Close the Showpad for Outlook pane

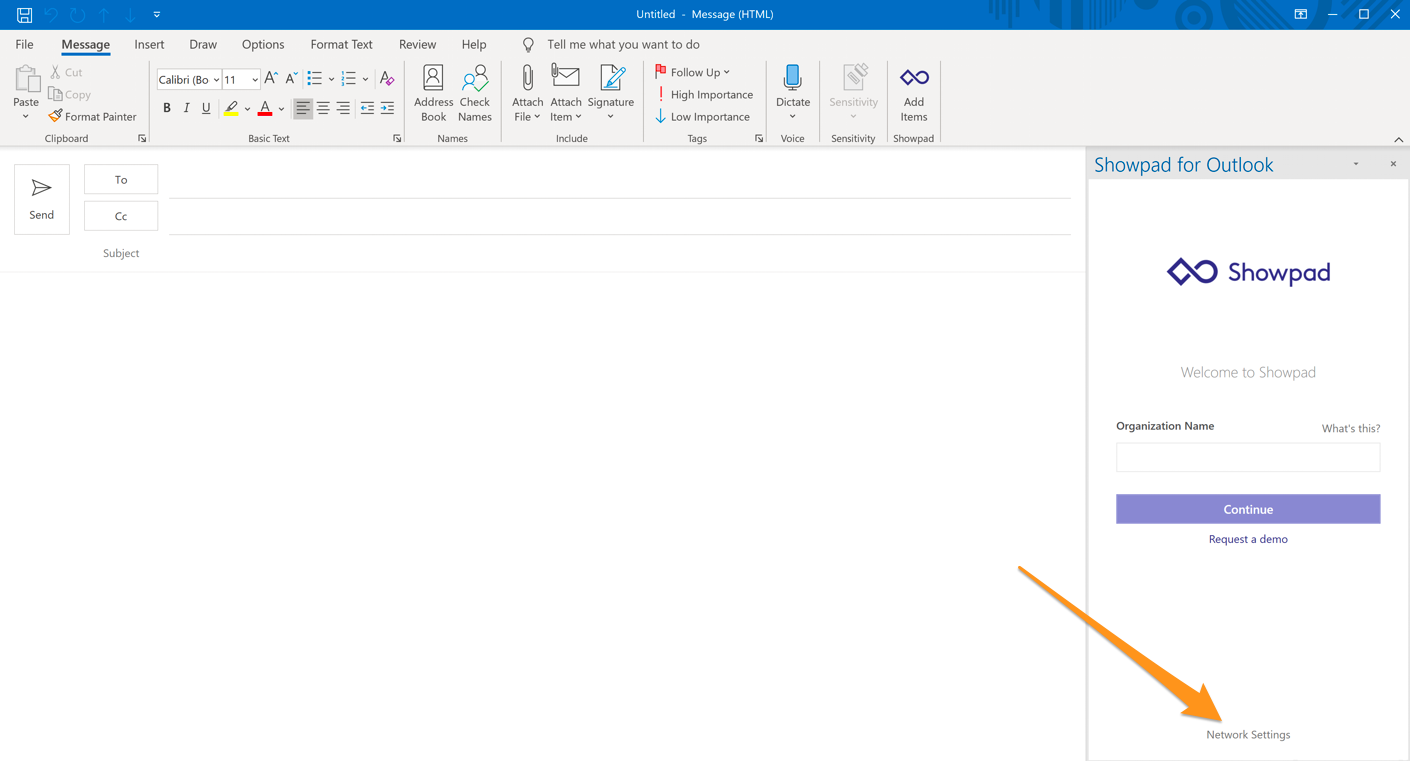(1393, 164)
